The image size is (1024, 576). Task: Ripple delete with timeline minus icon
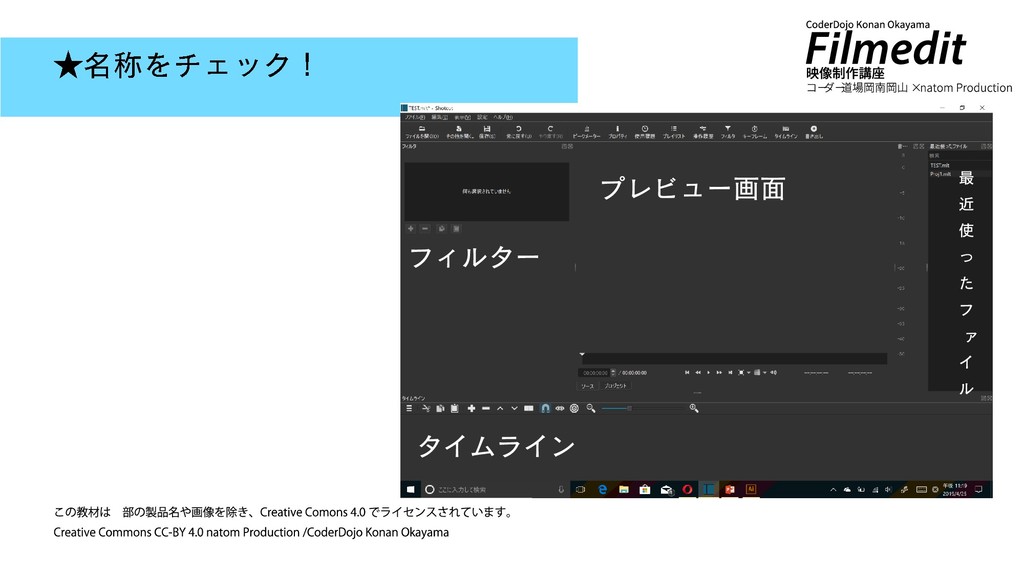(x=486, y=408)
